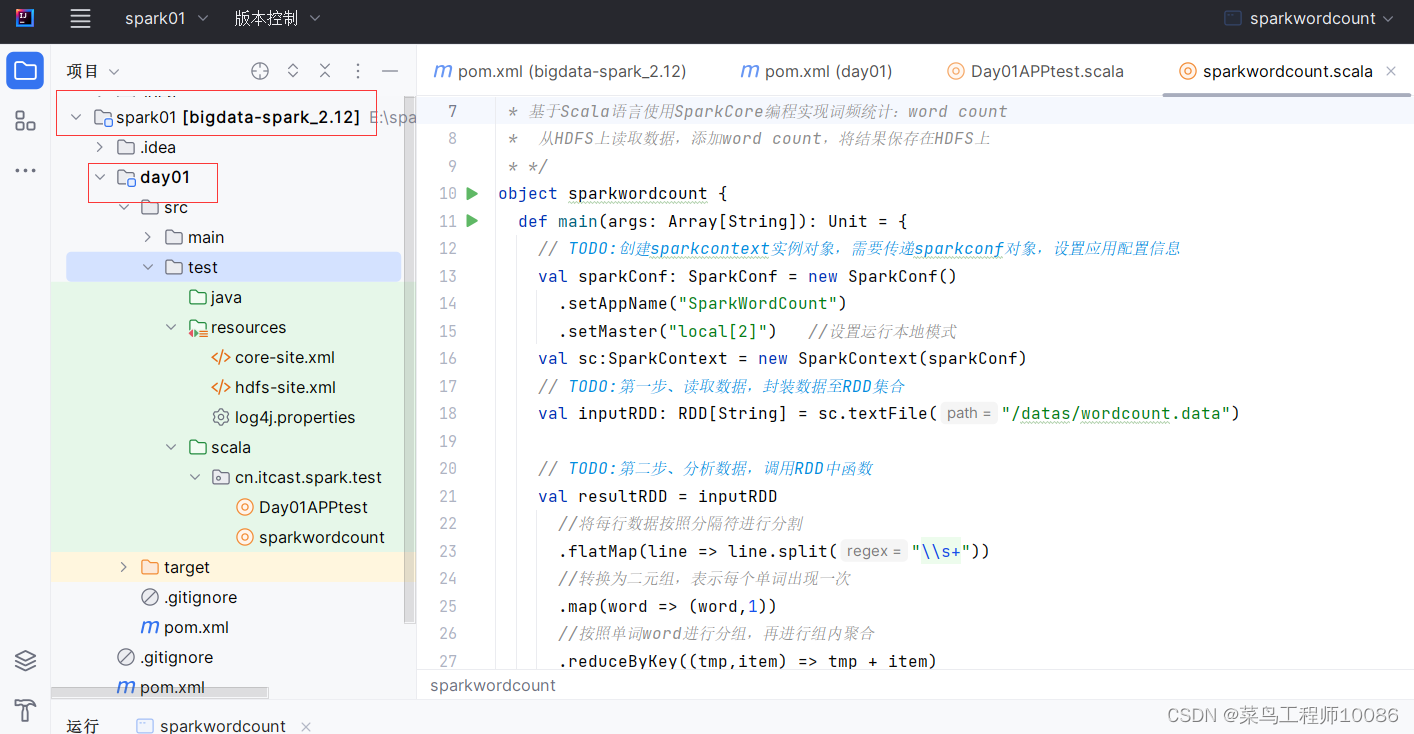Open the 项目 view switcher dropdown
The height and width of the screenshot is (734, 1414).
(93, 70)
